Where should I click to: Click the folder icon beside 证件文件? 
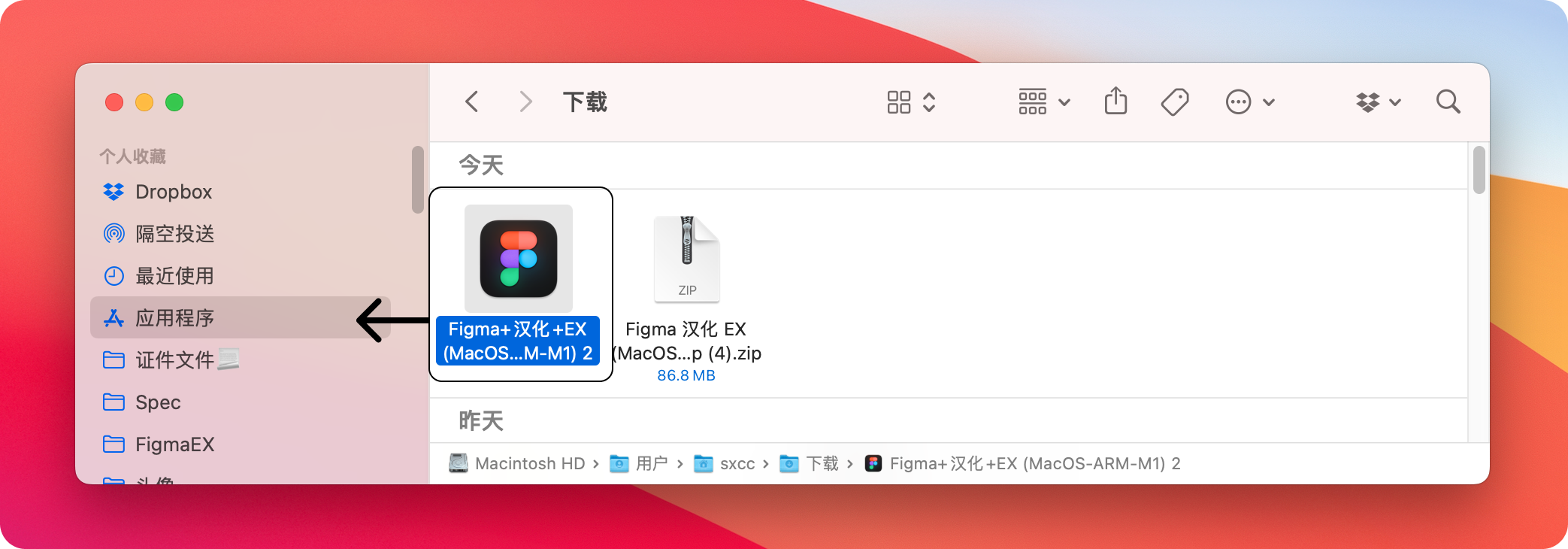[114, 360]
